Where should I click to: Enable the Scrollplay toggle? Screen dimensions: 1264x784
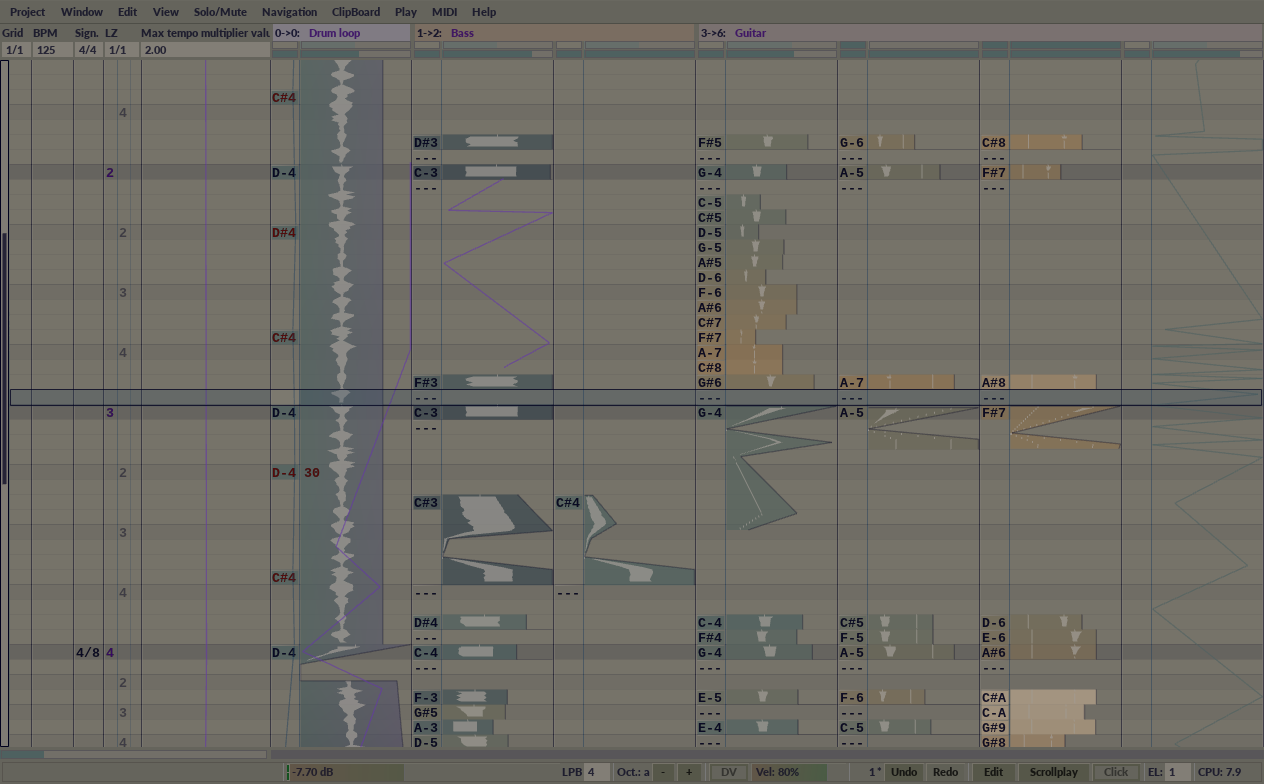click(x=1053, y=772)
